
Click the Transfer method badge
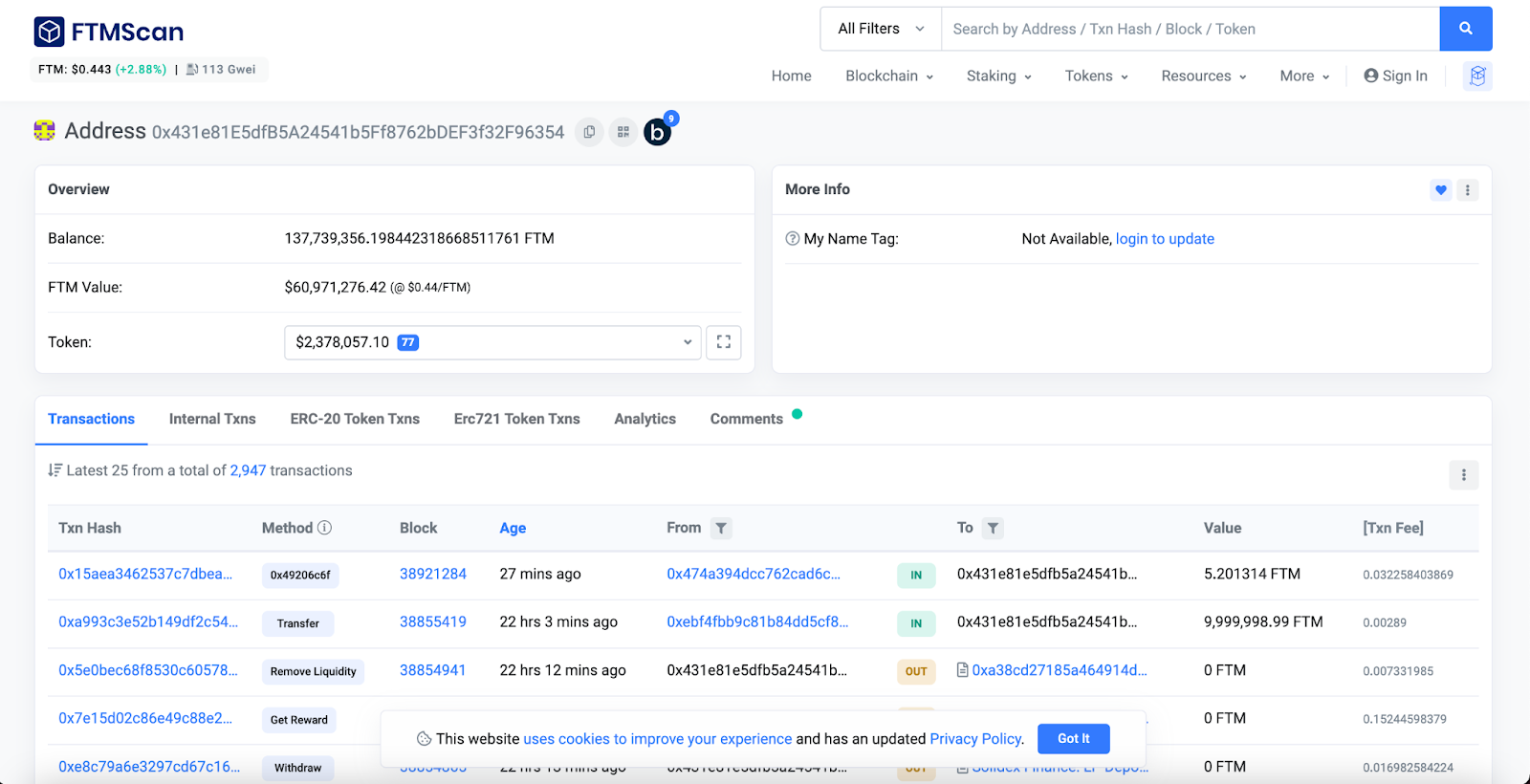(x=297, y=623)
